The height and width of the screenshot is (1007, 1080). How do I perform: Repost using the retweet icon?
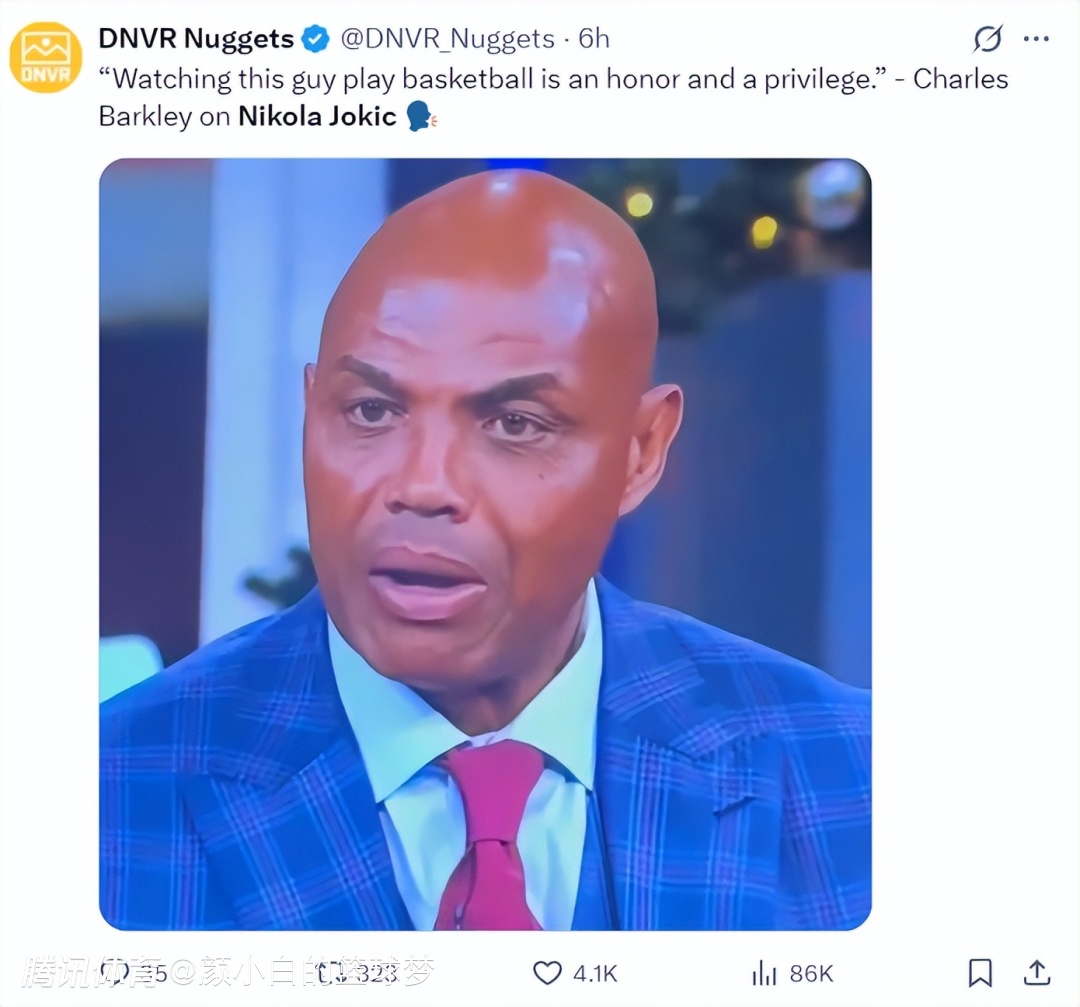pyautogui.click(x=329, y=973)
